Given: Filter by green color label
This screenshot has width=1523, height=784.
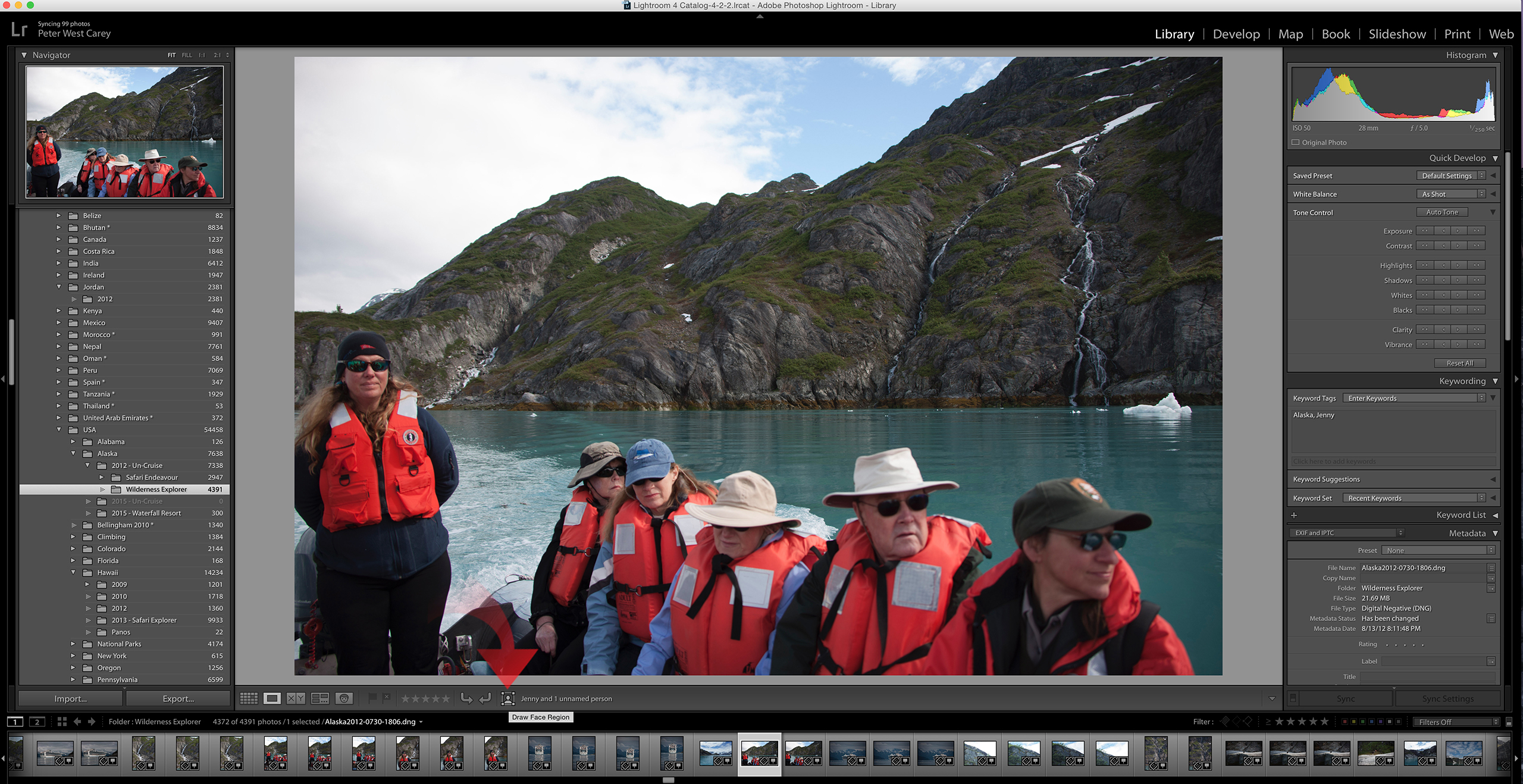Looking at the screenshot, I should [x=1363, y=722].
